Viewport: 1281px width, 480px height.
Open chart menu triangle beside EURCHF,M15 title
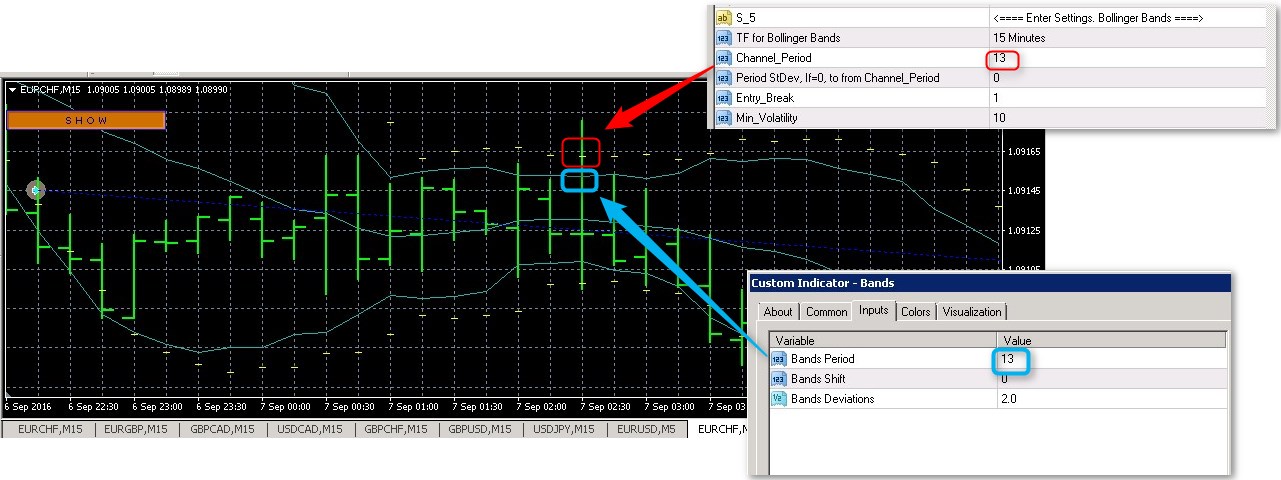click(12, 89)
